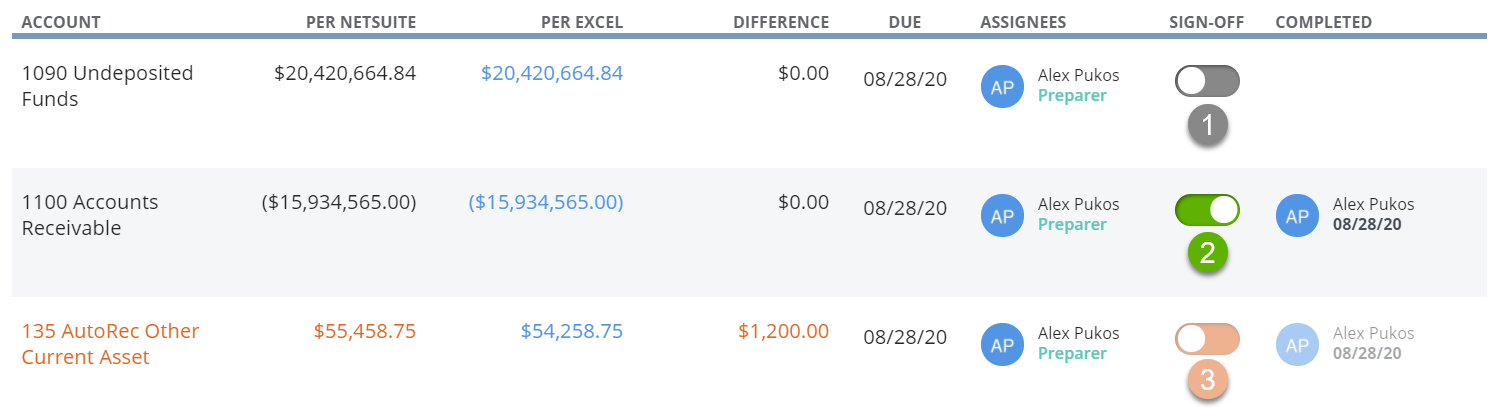Click AP avatar for Undeposited Funds assignee
The image size is (1497, 408).
(1002, 86)
